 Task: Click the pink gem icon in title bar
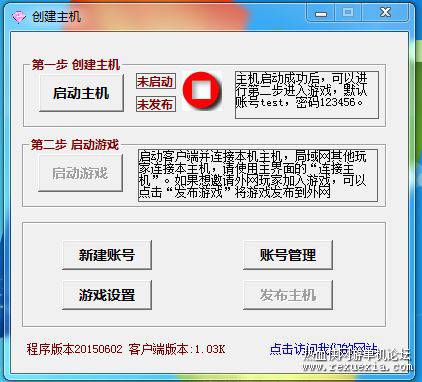click(x=18, y=16)
